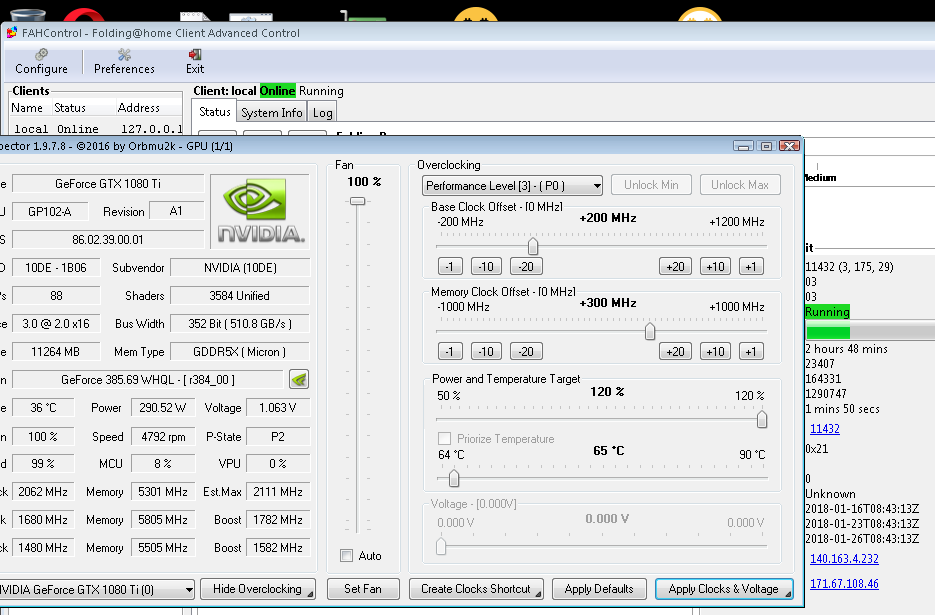Click Apply Clocks & Voltage button
935x615 pixels.
[x=723, y=589]
